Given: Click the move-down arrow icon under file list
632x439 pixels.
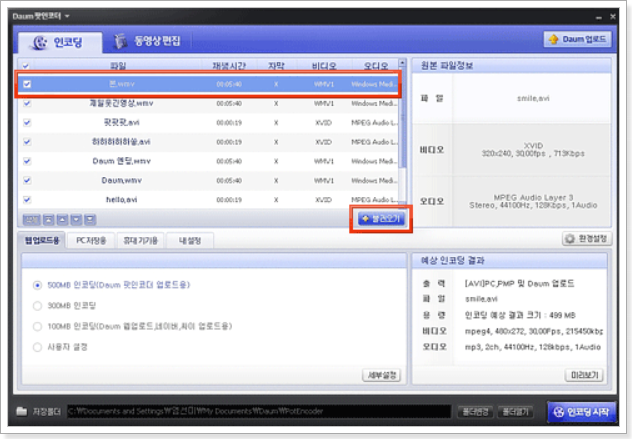Looking at the screenshot, I should [x=76, y=219].
